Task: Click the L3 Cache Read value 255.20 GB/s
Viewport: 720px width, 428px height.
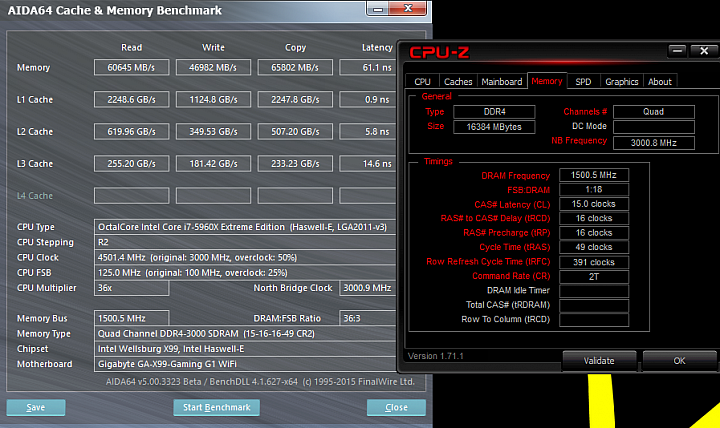Action: coord(131,163)
